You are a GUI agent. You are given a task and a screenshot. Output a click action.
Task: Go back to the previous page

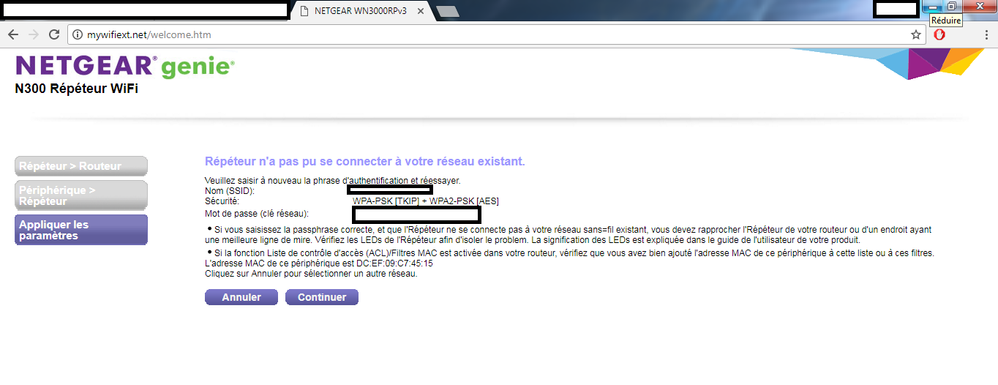[x=13, y=34]
